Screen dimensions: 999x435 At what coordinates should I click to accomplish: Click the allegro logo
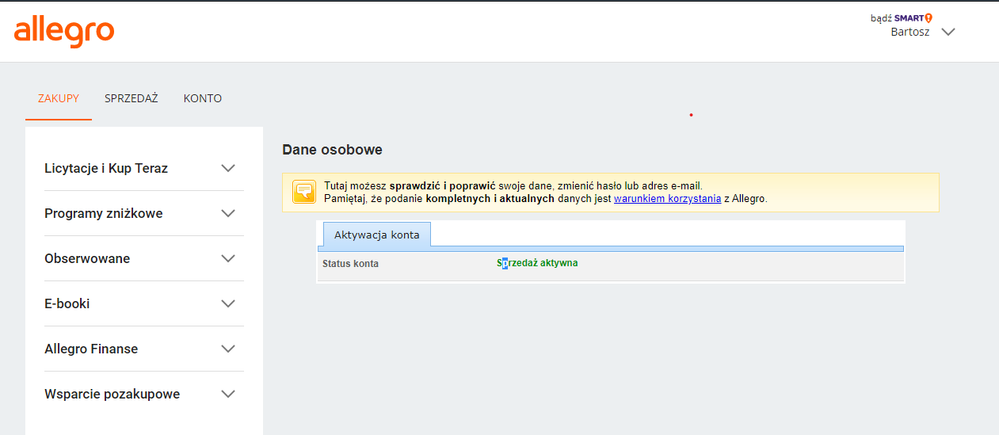point(64,32)
